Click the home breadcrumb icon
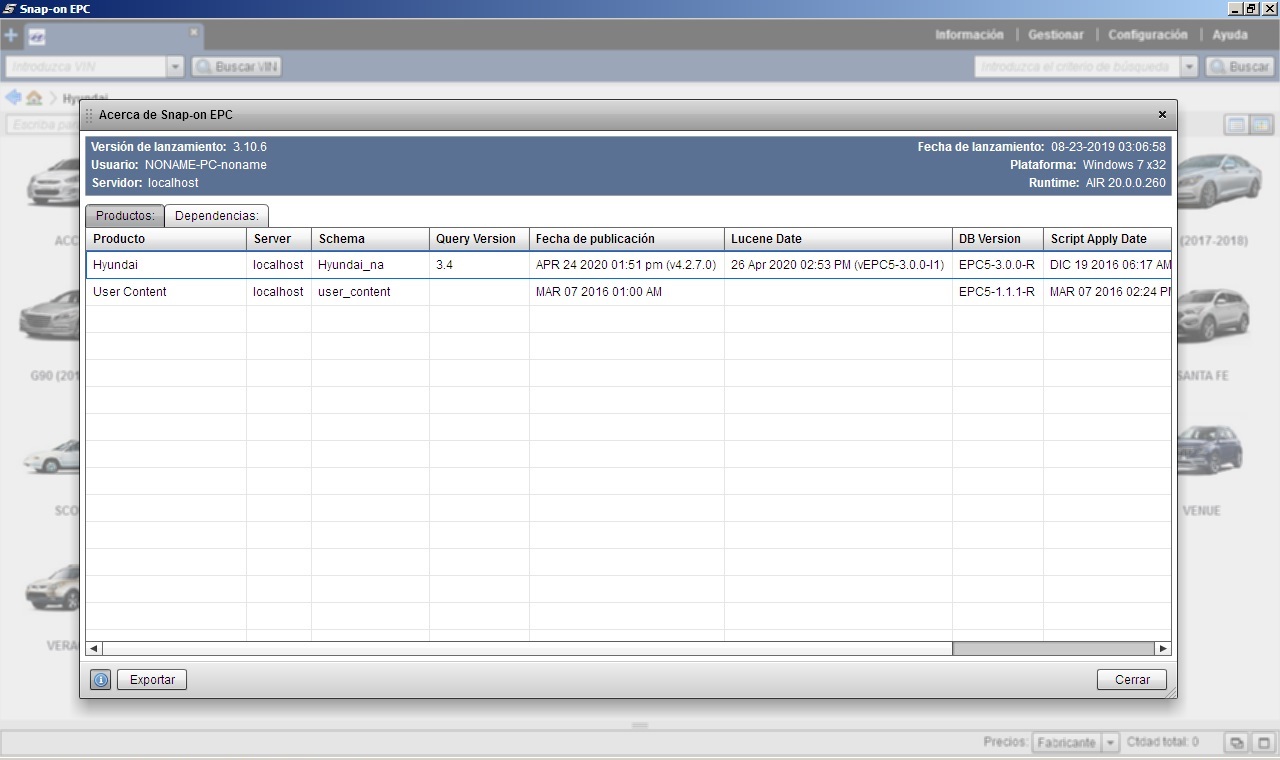The height and width of the screenshot is (760, 1280). coord(34,98)
